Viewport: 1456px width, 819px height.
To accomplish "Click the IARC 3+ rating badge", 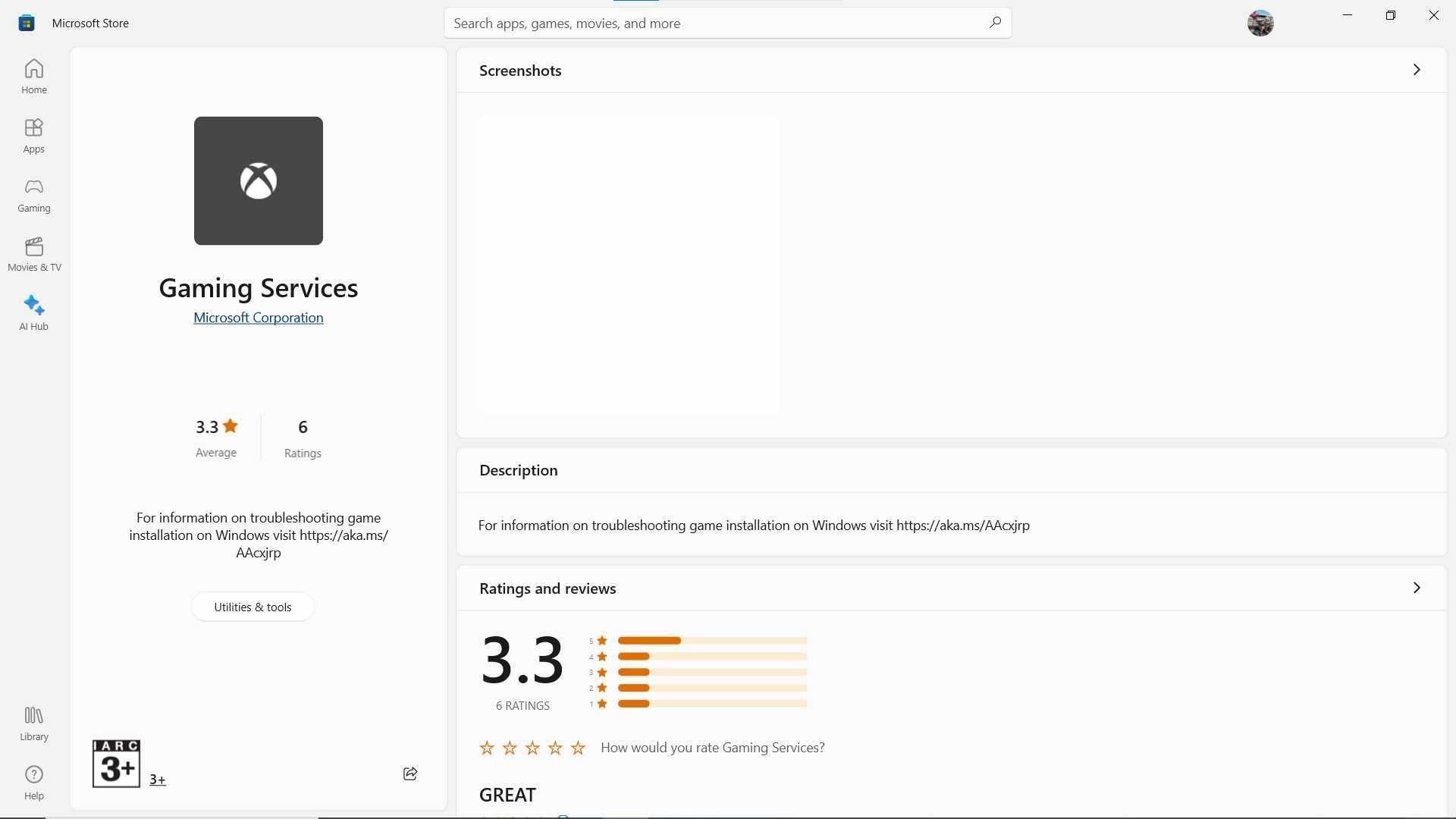I will 116,764.
